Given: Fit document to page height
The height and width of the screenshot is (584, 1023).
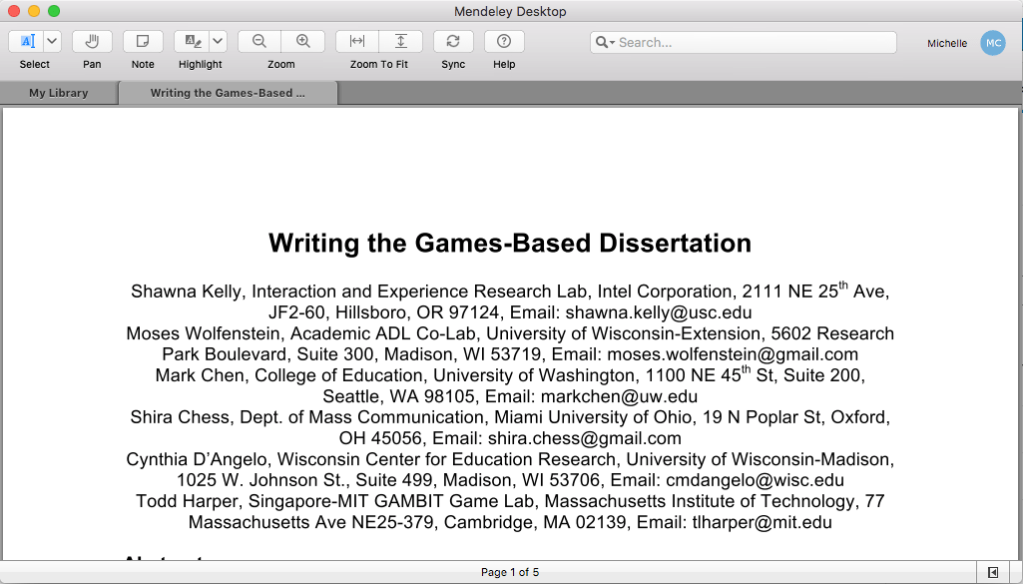Looking at the screenshot, I should [401, 41].
